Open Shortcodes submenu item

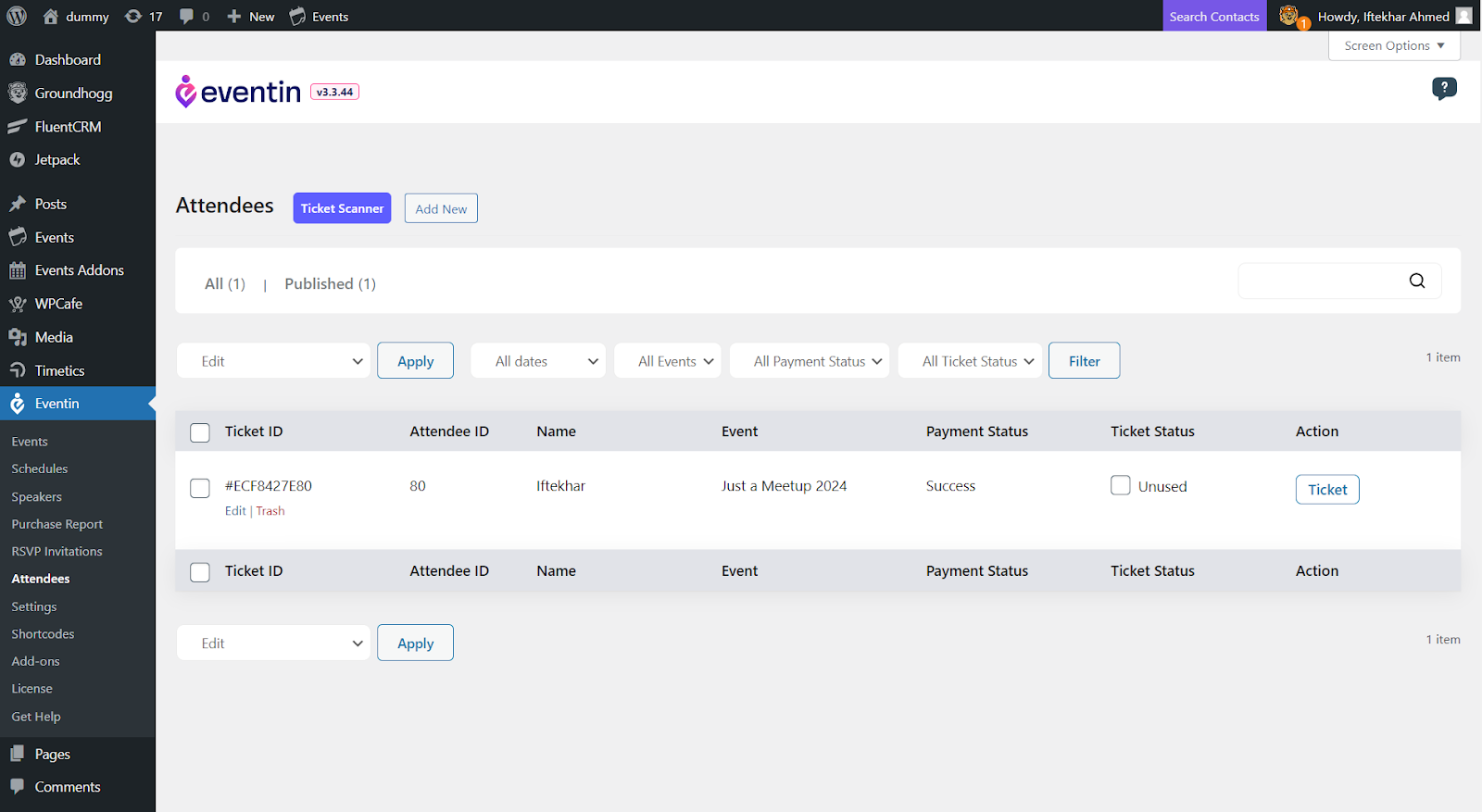click(43, 633)
